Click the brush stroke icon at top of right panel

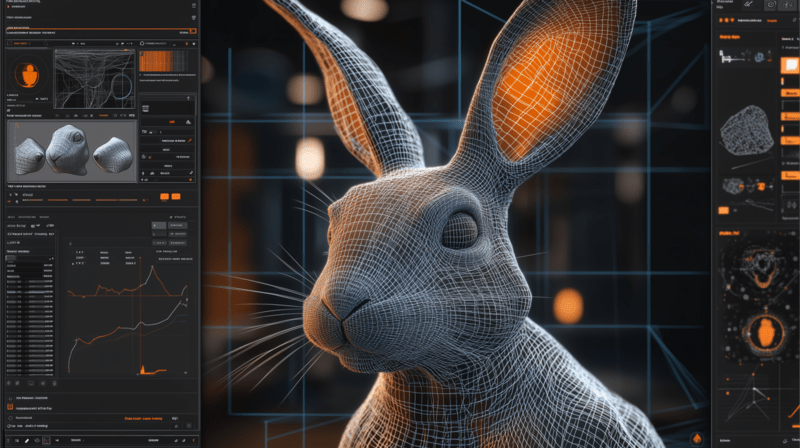748,4
